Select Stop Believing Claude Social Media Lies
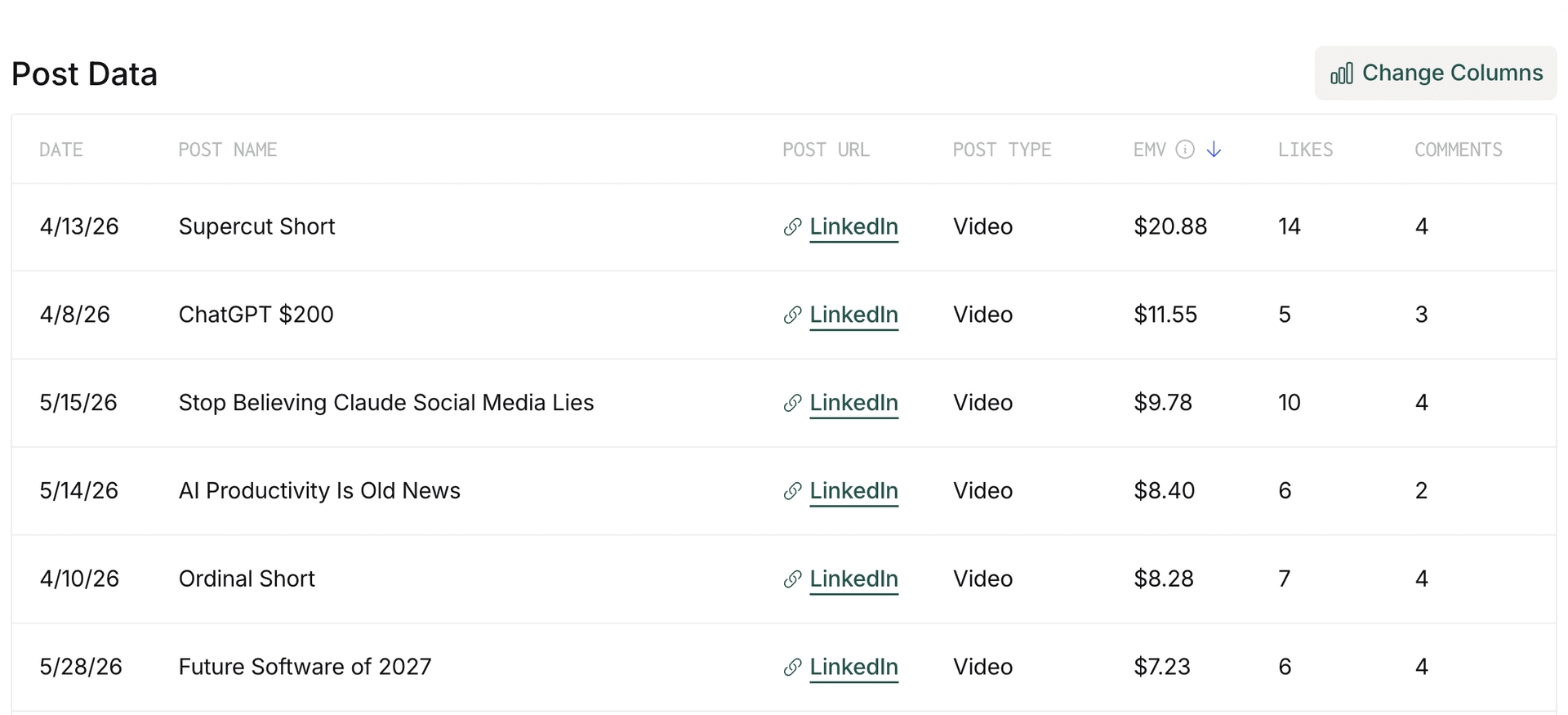This screenshot has width=1568, height=715. [385, 403]
